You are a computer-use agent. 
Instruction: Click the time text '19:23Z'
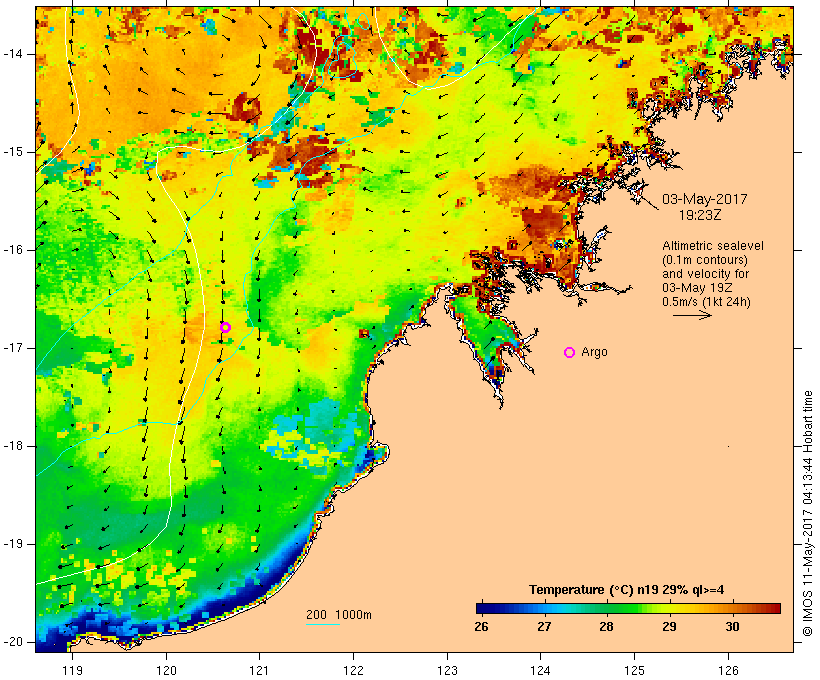(x=700, y=215)
